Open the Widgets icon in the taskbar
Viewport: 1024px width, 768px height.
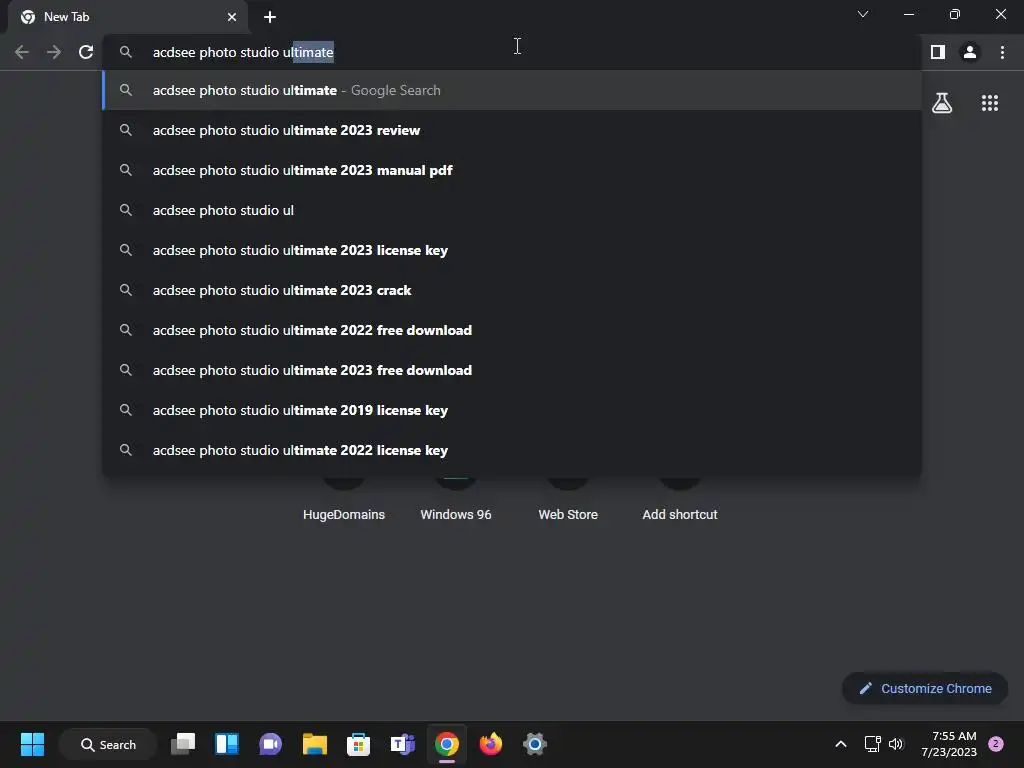point(227,744)
